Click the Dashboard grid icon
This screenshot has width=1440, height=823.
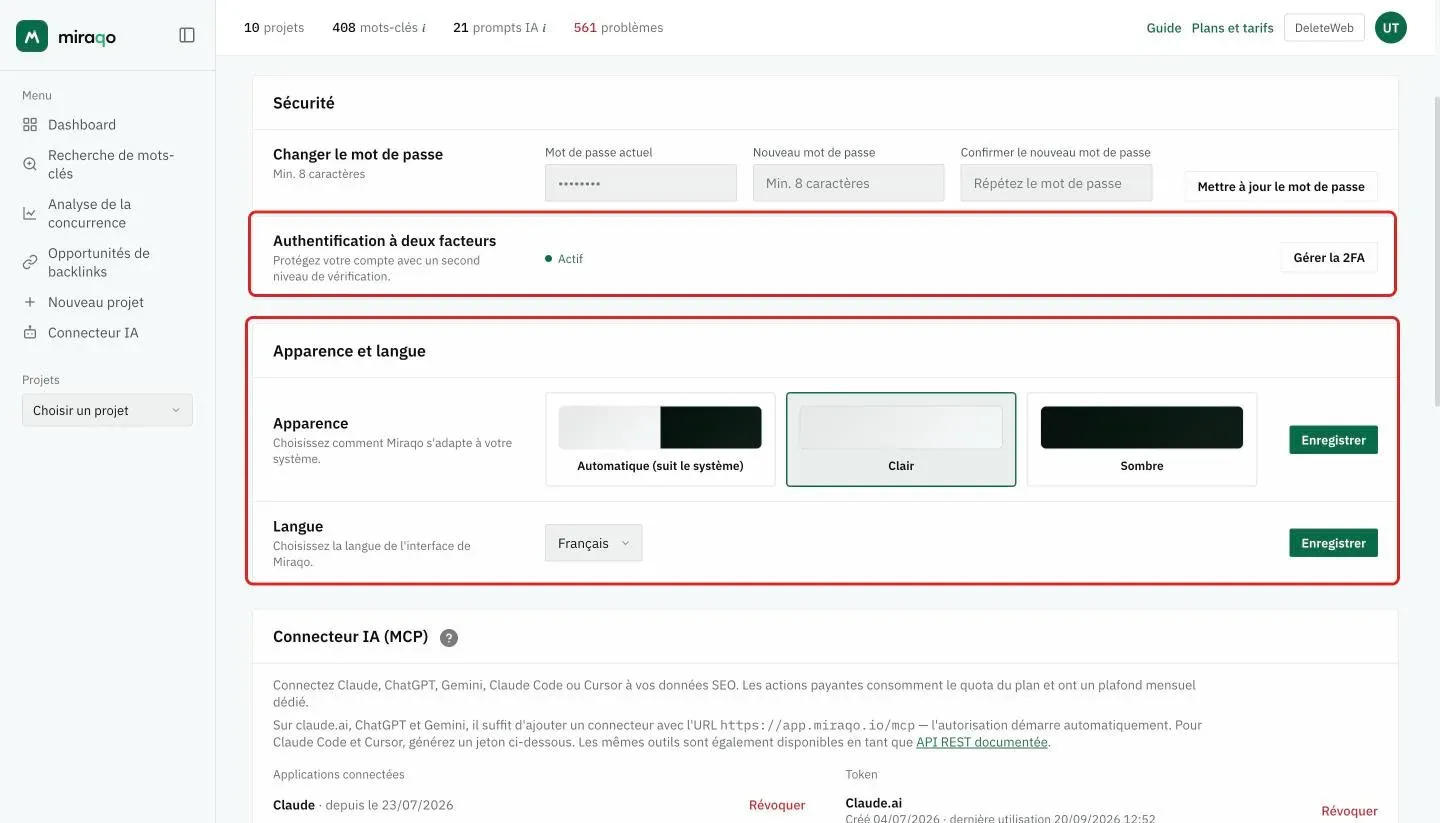(30, 125)
